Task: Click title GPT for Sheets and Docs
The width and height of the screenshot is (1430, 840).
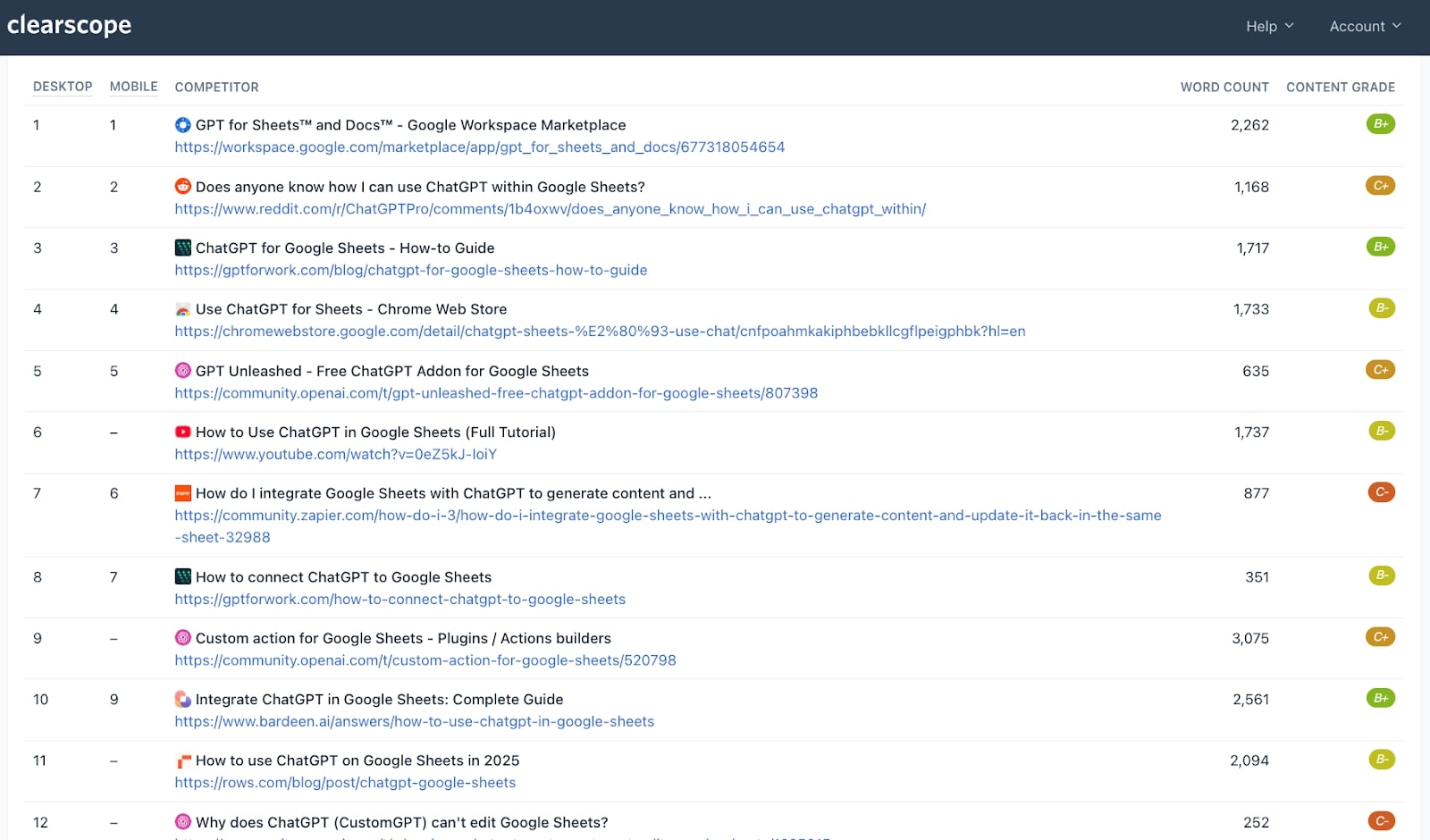Action: tap(410, 125)
